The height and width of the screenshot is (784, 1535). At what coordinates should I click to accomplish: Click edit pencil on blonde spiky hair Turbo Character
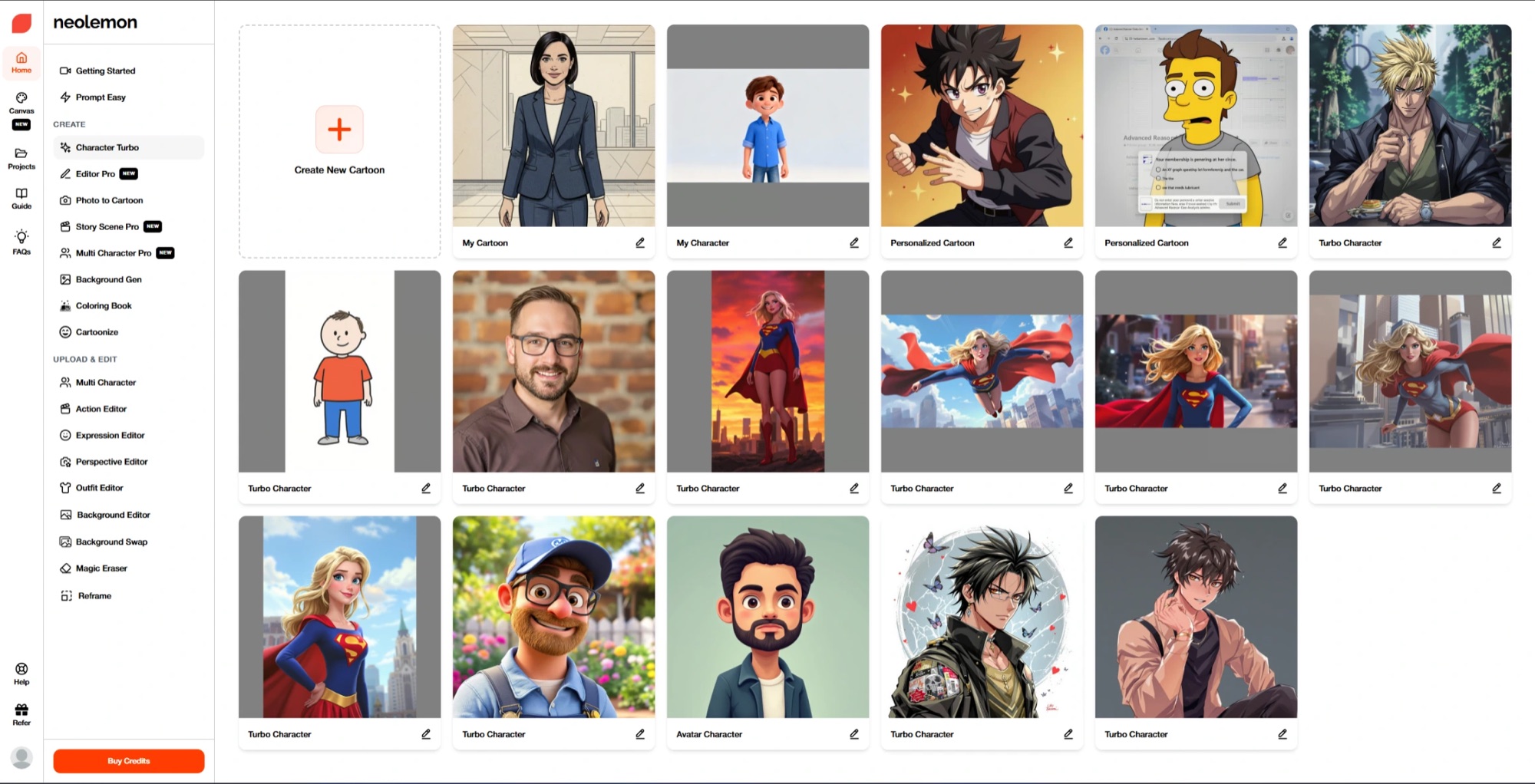point(1497,242)
